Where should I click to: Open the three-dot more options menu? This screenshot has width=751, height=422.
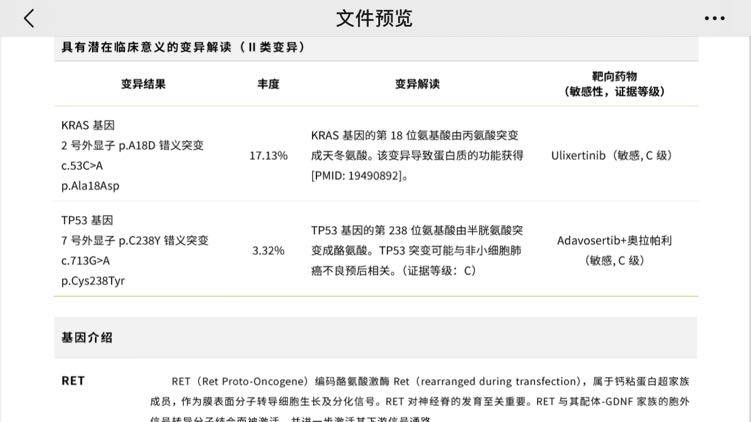pyautogui.click(x=714, y=18)
